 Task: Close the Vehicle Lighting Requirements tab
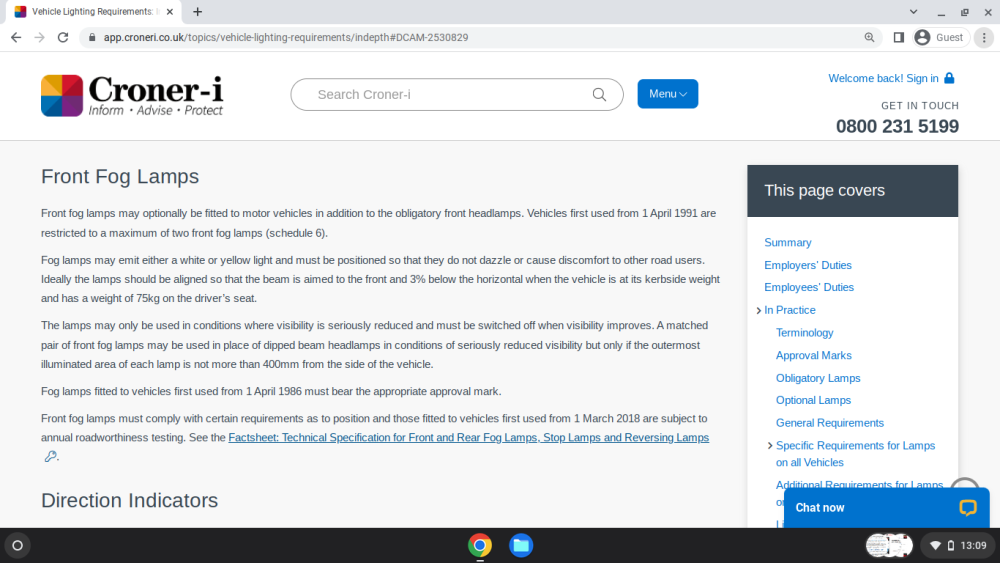(170, 11)
